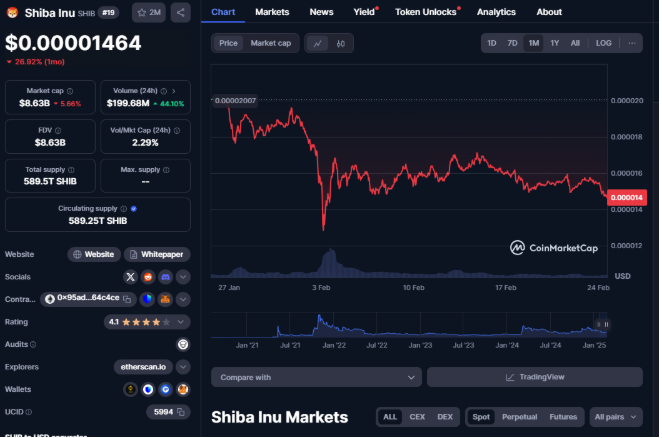Open the All pairs dropdown
This screenshot has height=438, width=662.
click(x=614, y=417)
